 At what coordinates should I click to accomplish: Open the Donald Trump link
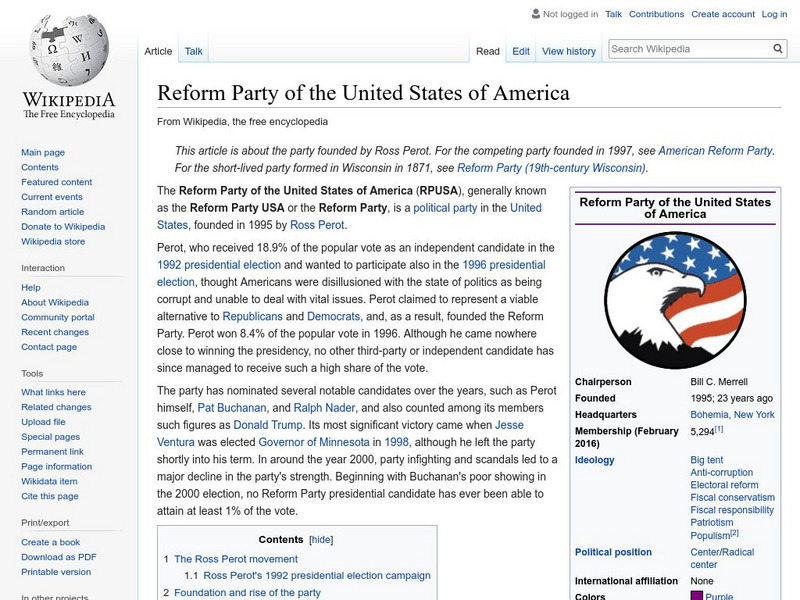[268, 424]
